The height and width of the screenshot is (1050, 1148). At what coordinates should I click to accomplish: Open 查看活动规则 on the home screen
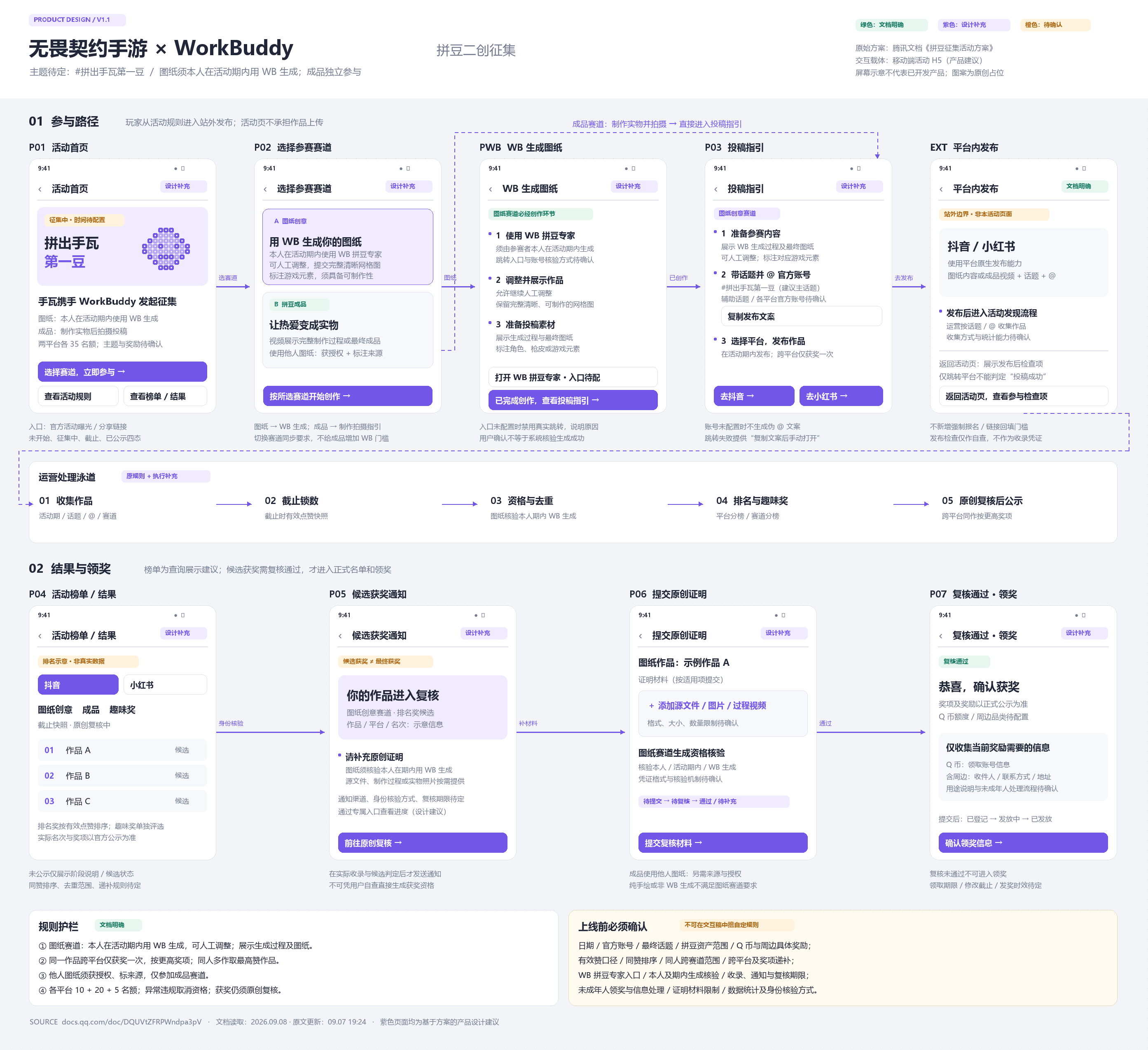78,396
